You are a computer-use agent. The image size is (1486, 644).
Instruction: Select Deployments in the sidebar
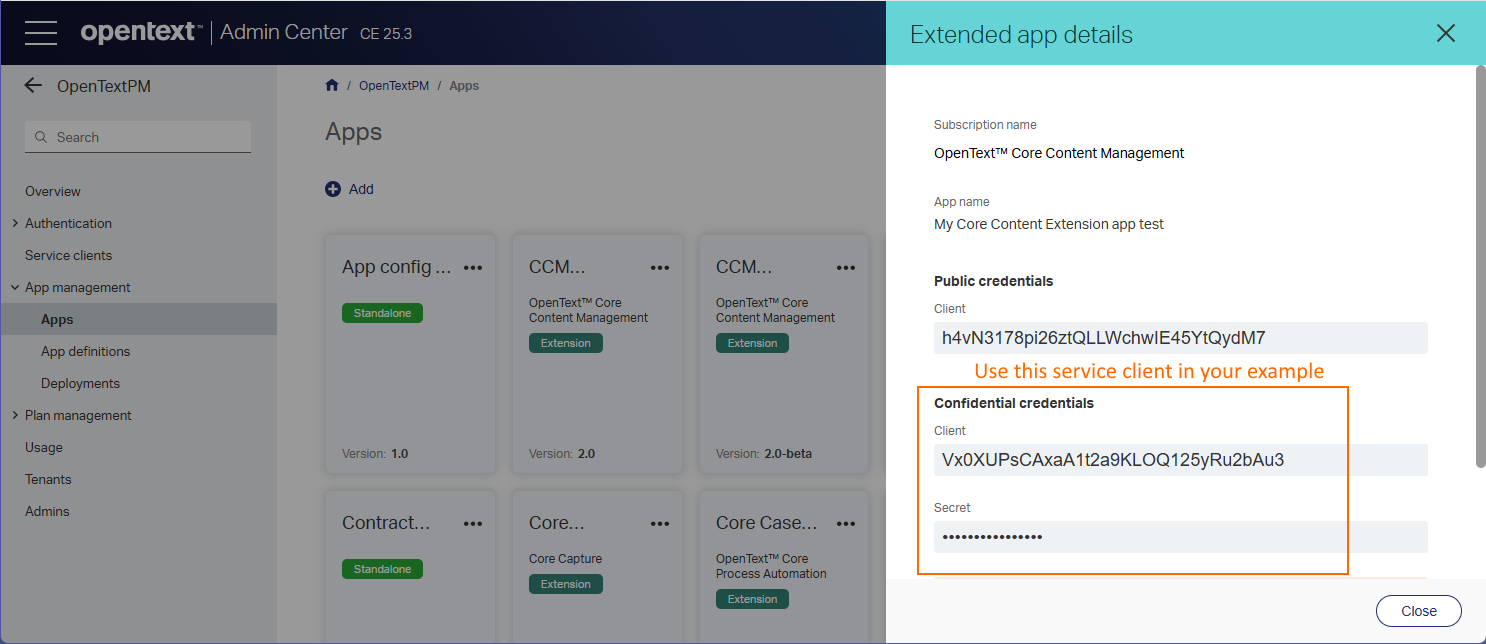[80, 383]
